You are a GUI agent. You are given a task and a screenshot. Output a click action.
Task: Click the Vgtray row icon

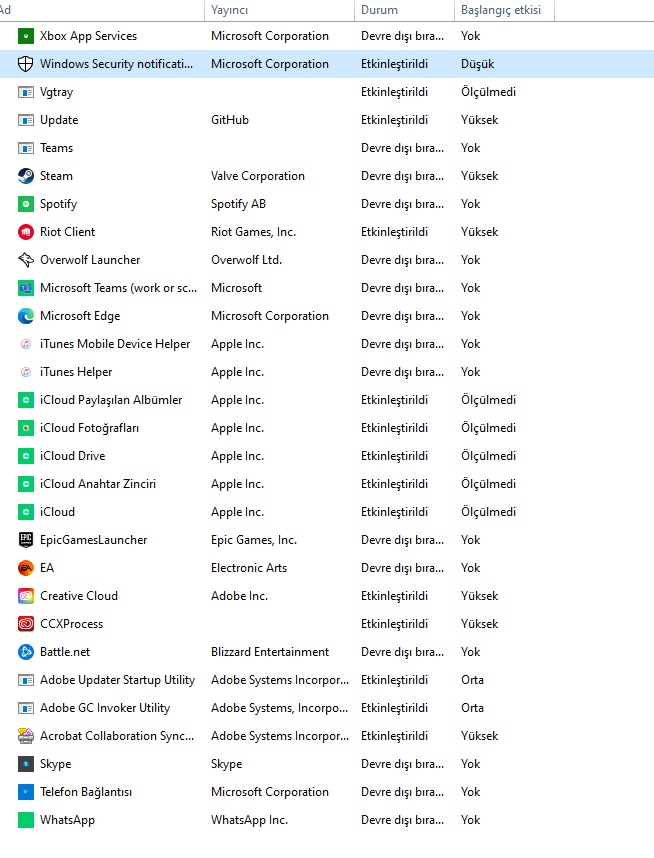coord(26,92)
